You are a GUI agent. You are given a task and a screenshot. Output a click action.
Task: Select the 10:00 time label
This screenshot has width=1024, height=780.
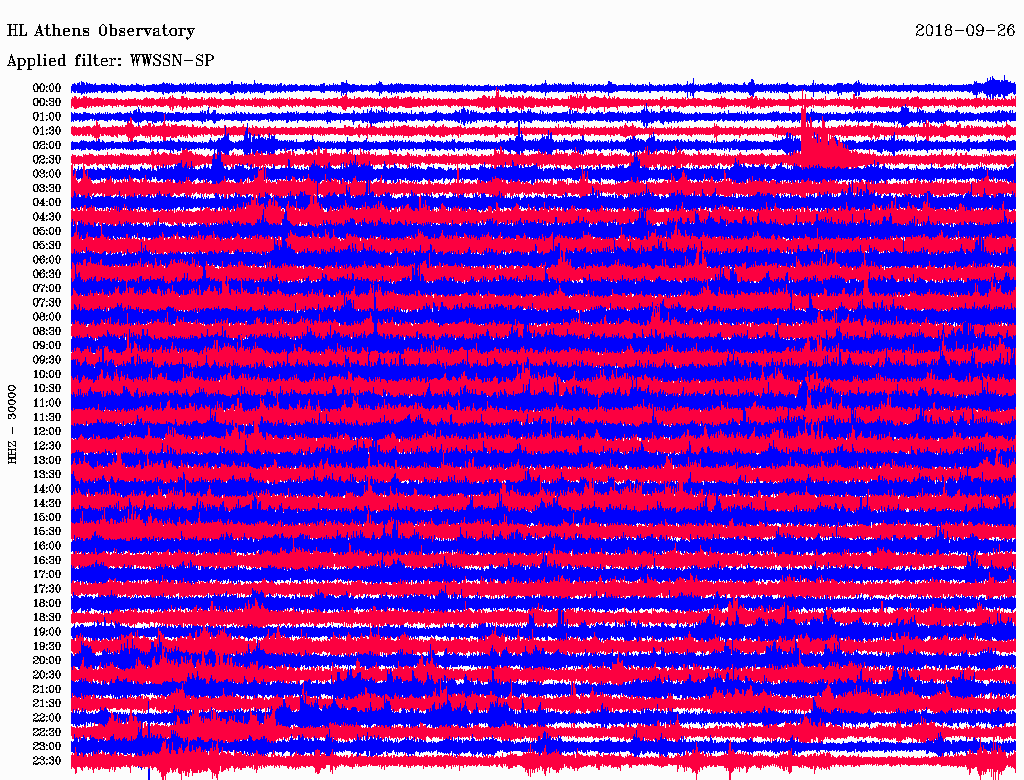[x=47, y=374]
